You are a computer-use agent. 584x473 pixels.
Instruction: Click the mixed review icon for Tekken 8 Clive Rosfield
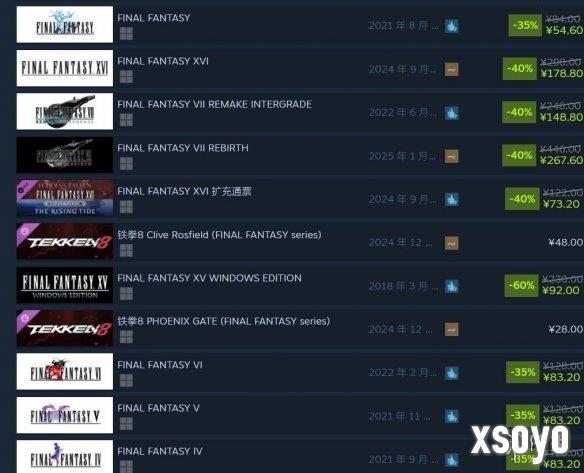click(x=452, y=243)
